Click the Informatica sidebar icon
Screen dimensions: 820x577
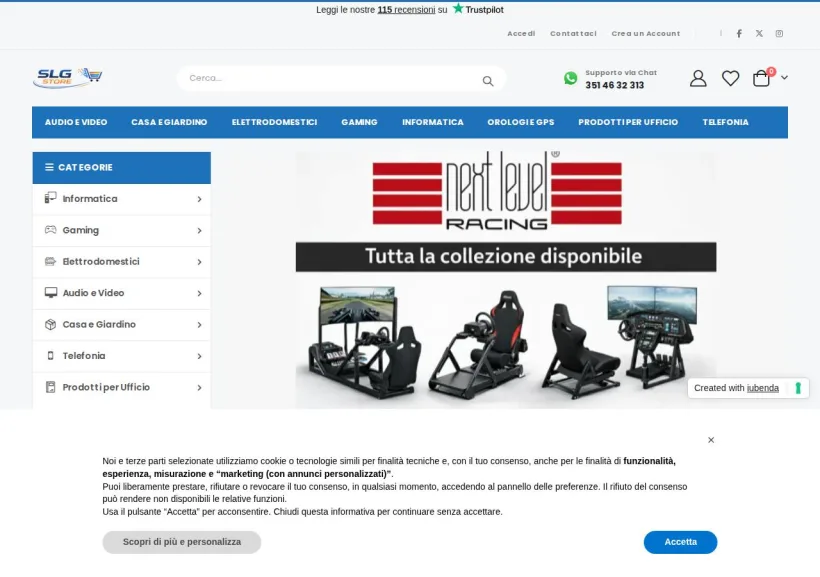click(50, 198)
